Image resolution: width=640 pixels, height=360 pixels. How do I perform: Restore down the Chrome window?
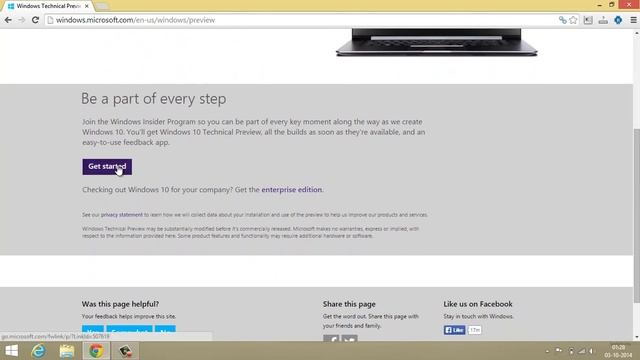[611, 5]
